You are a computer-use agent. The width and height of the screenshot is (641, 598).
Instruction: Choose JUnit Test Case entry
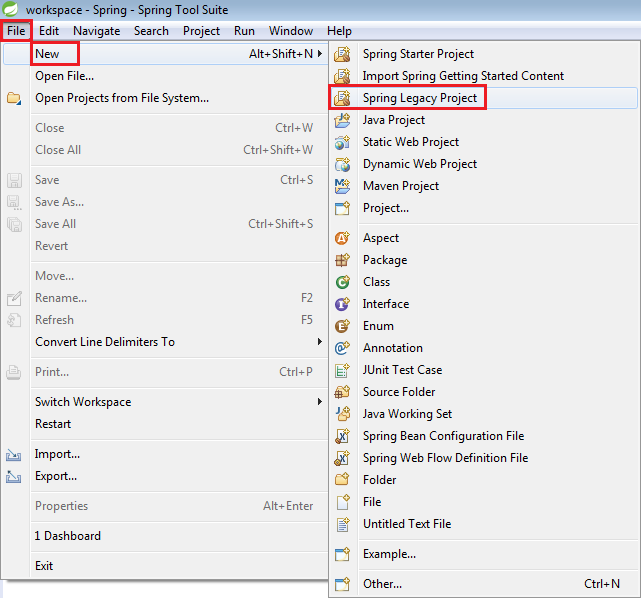tap(403, 370)
